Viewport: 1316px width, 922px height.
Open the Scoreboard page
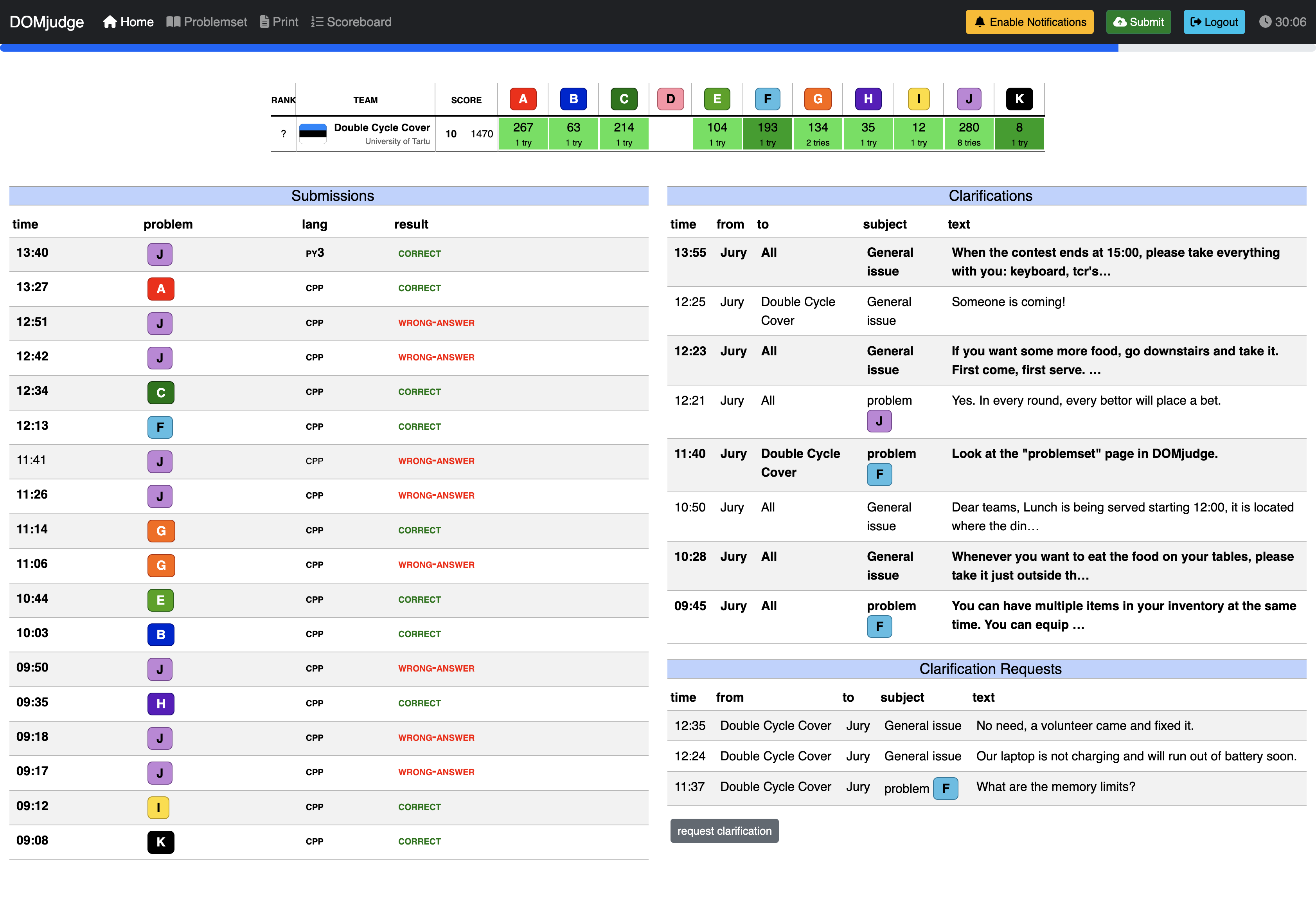coord(351,22)
